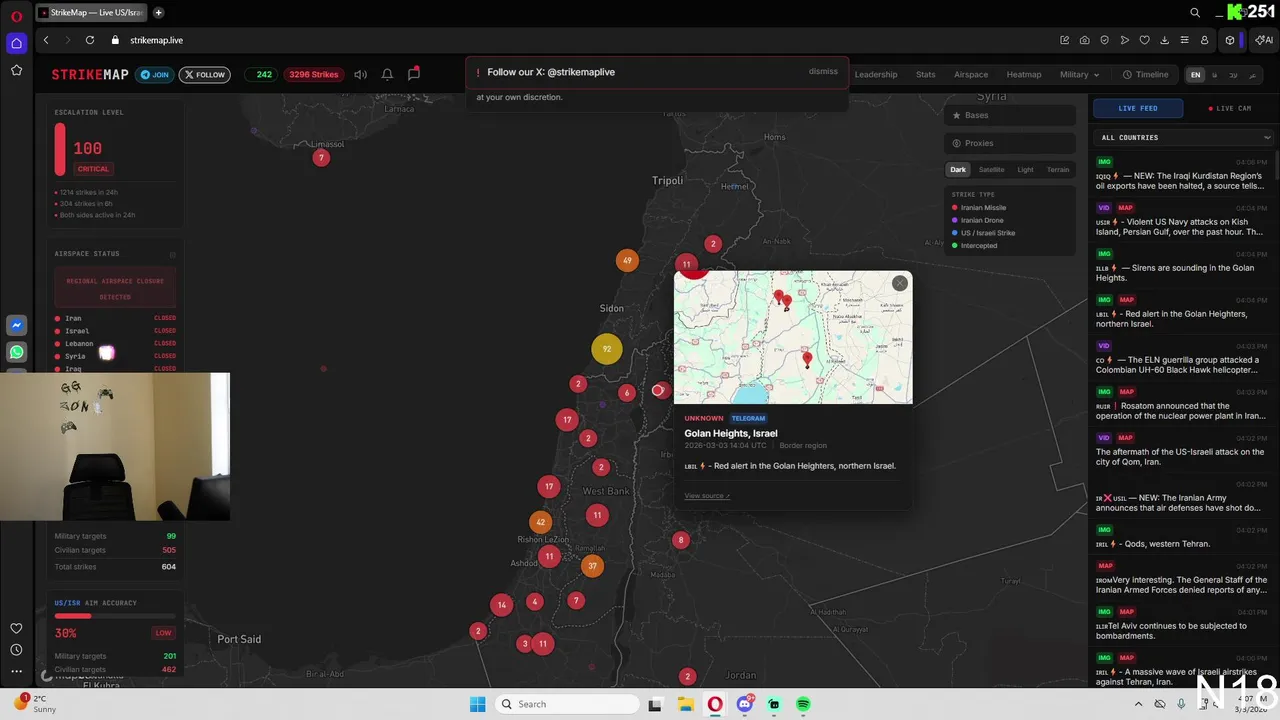Click the Golan Heights mini-map thumbnail
The width and height of the screenshot is (1280, 720).
click(793, 337)
